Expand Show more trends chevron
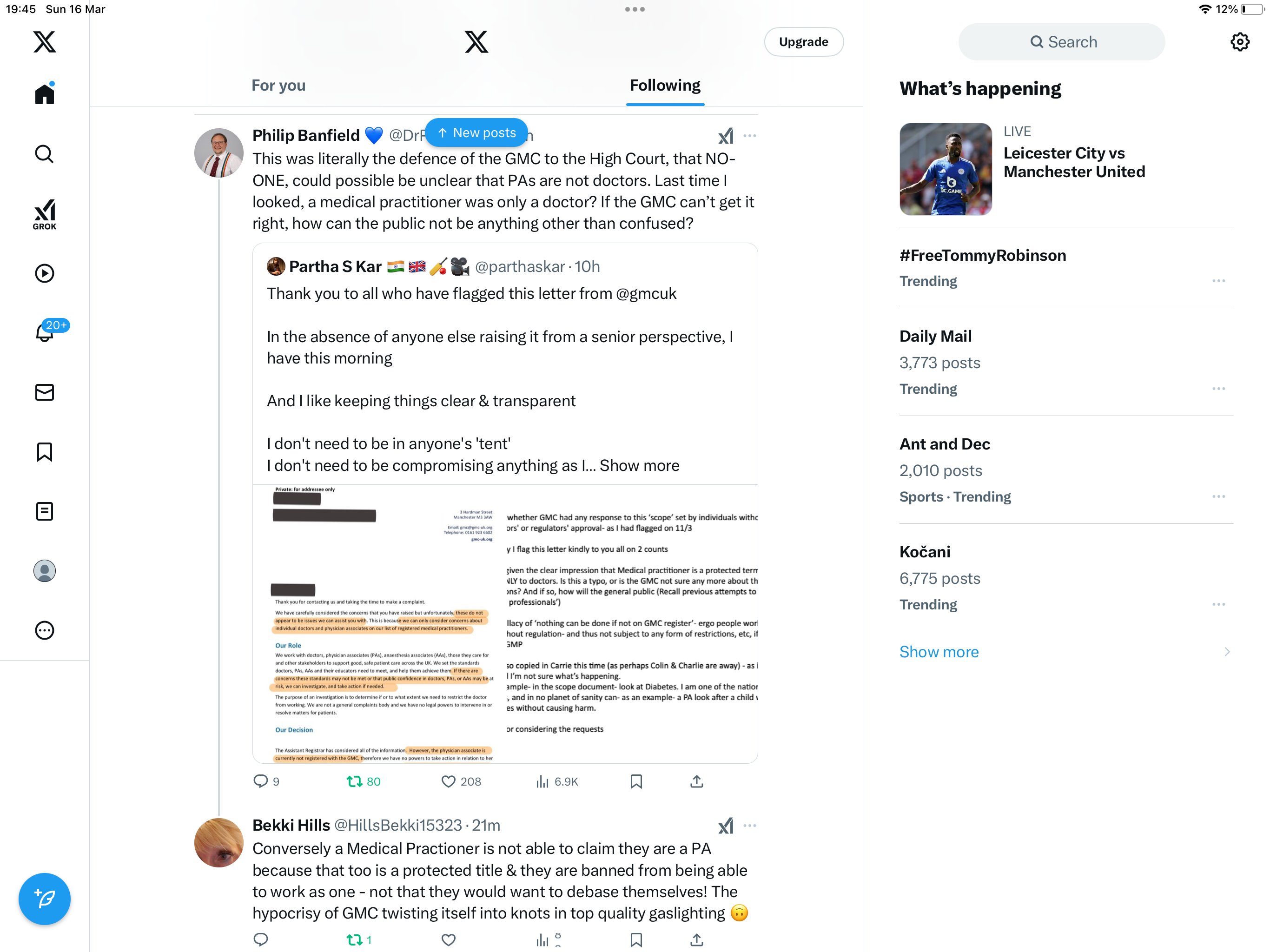 1227,652
